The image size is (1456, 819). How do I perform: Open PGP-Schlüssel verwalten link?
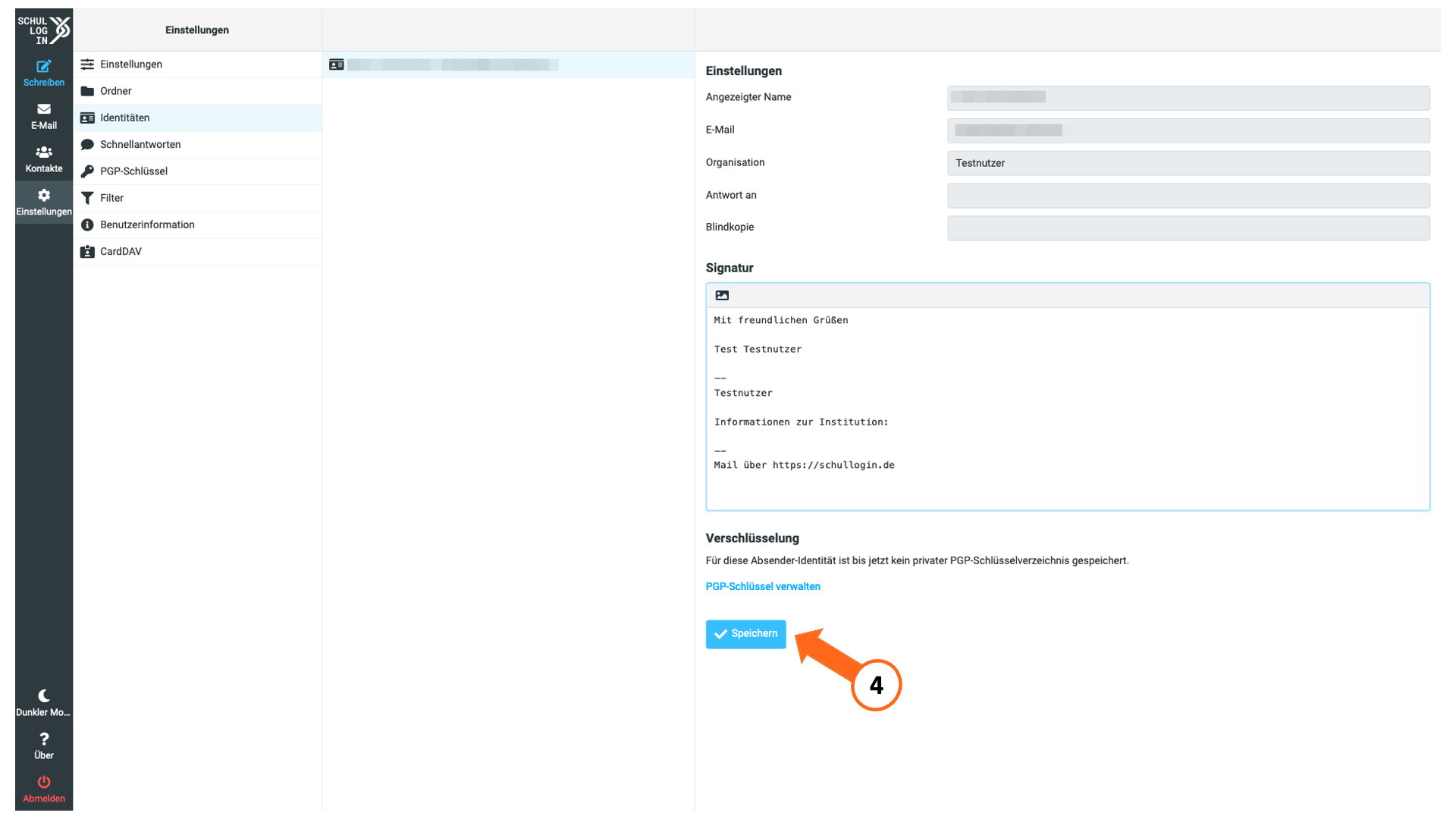(763, 587)
